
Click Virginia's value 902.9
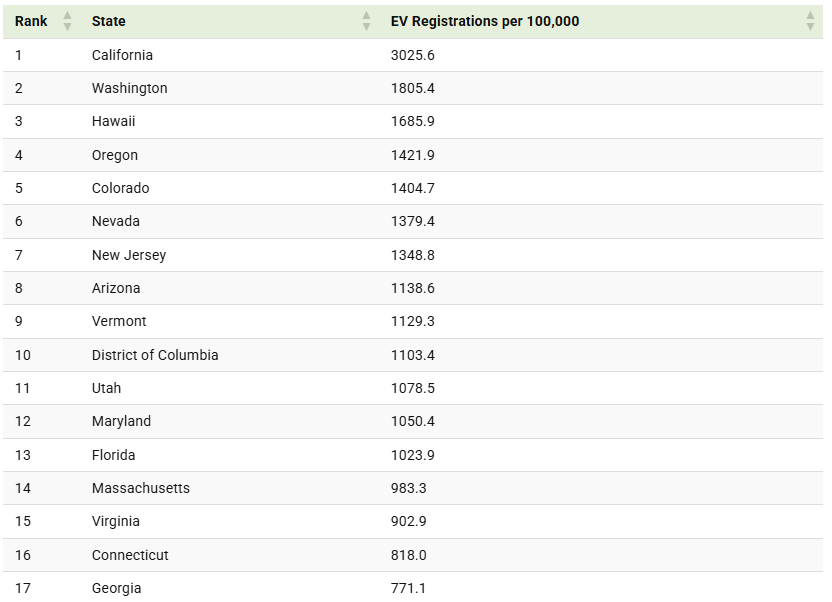pyautogui.click(x=408, y=521)
